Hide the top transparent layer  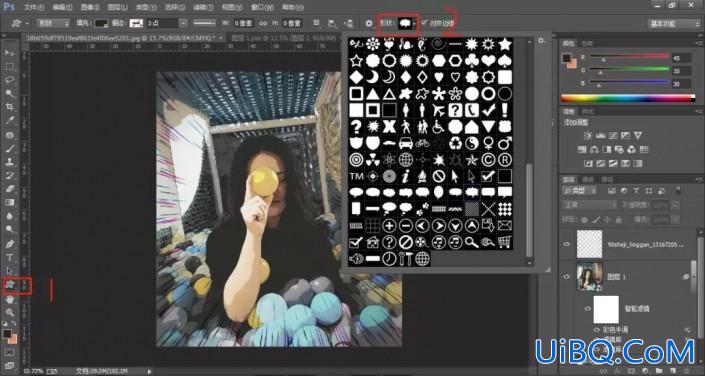(567, 244)
